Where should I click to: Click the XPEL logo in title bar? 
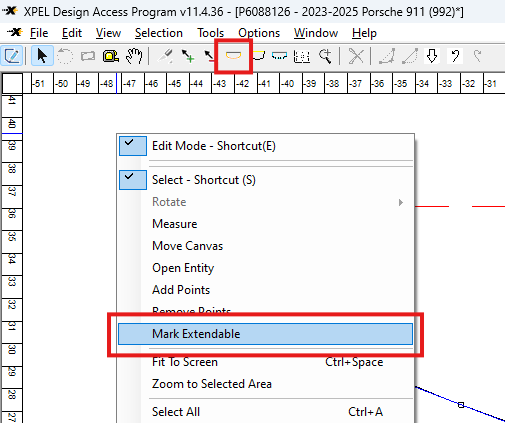10,11
